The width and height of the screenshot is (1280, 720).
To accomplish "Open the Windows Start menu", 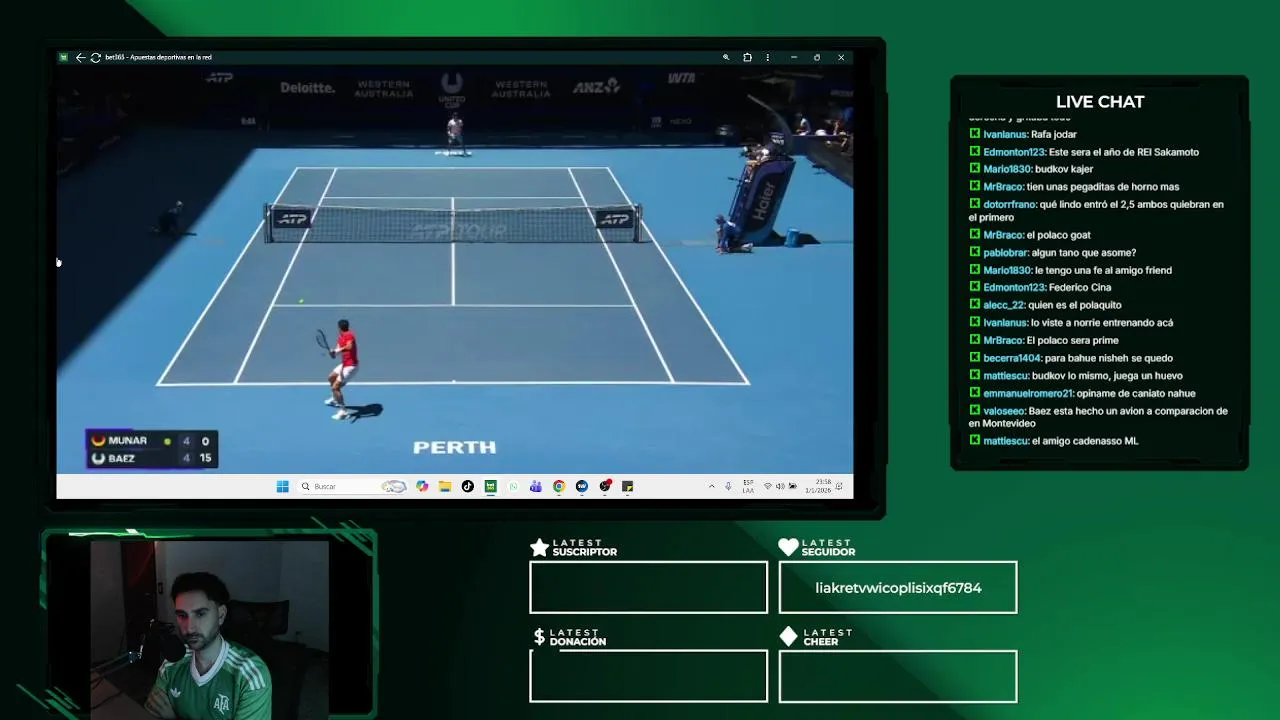I will (x=282, y=486).
